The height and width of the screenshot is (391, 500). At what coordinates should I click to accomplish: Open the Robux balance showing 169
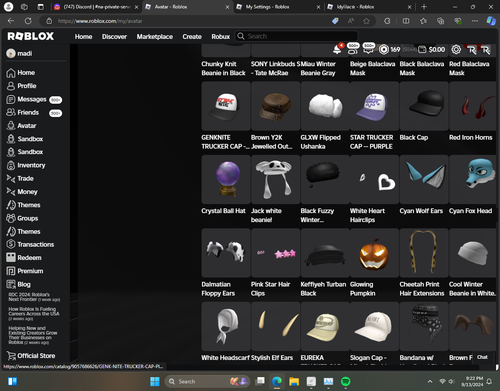click(390, 50)
